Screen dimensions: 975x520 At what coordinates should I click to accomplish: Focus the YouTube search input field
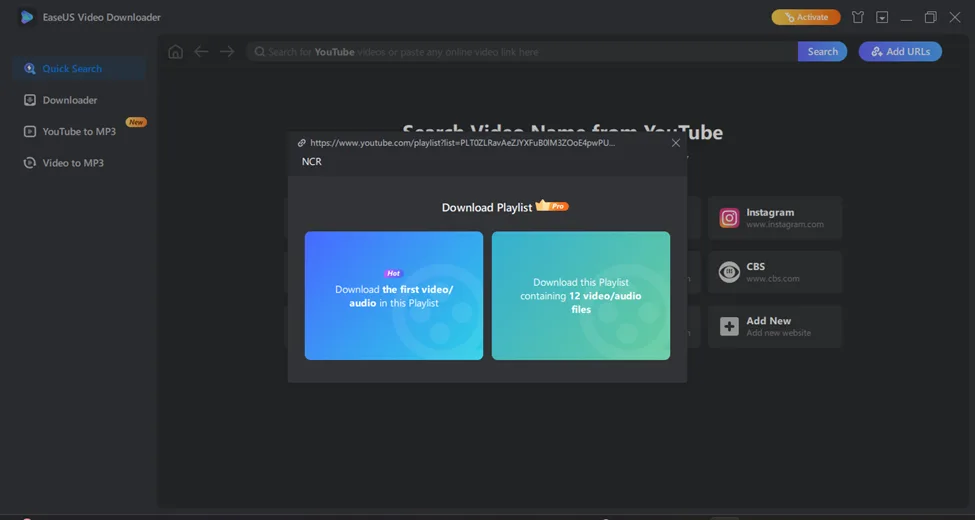tap(522, 52)
